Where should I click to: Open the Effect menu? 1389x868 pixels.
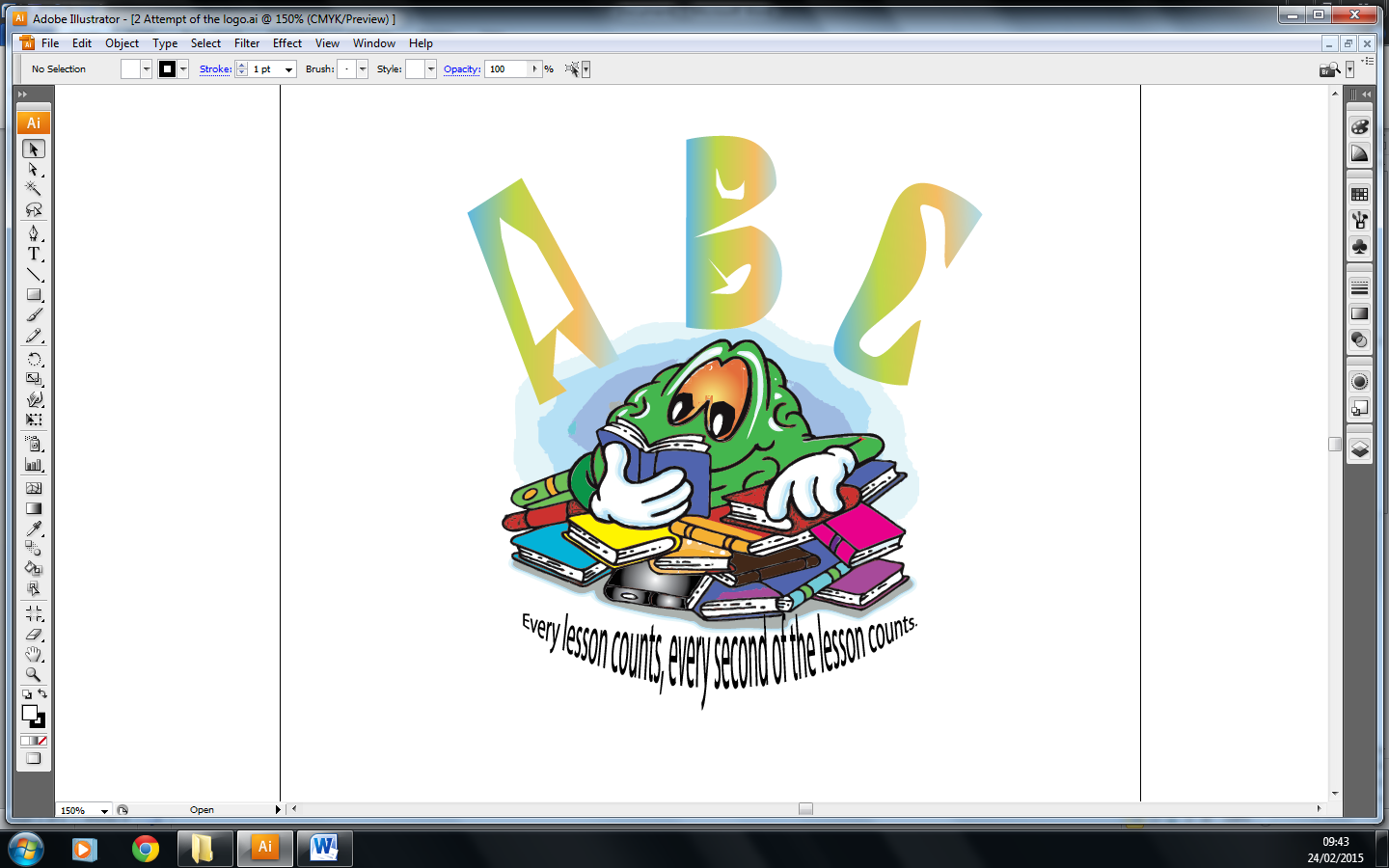pos(287,43)
